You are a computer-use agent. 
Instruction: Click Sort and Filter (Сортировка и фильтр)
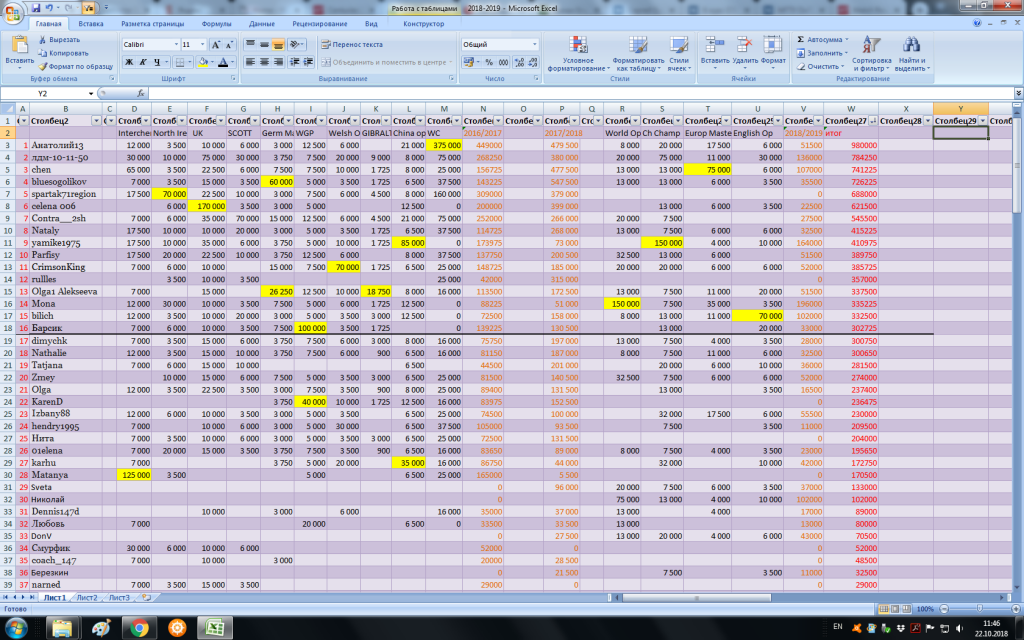click(x=872, y=52)
